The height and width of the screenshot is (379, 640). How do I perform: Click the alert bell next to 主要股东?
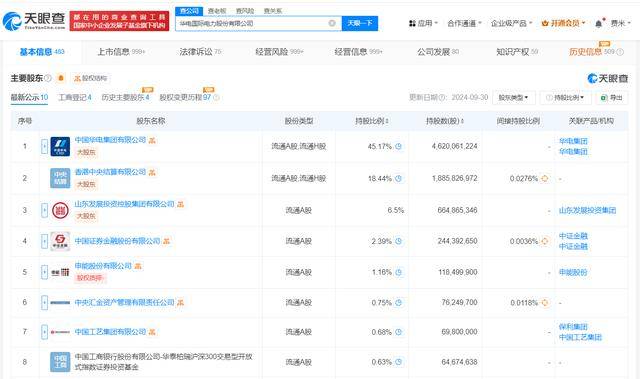pos(61,78)
